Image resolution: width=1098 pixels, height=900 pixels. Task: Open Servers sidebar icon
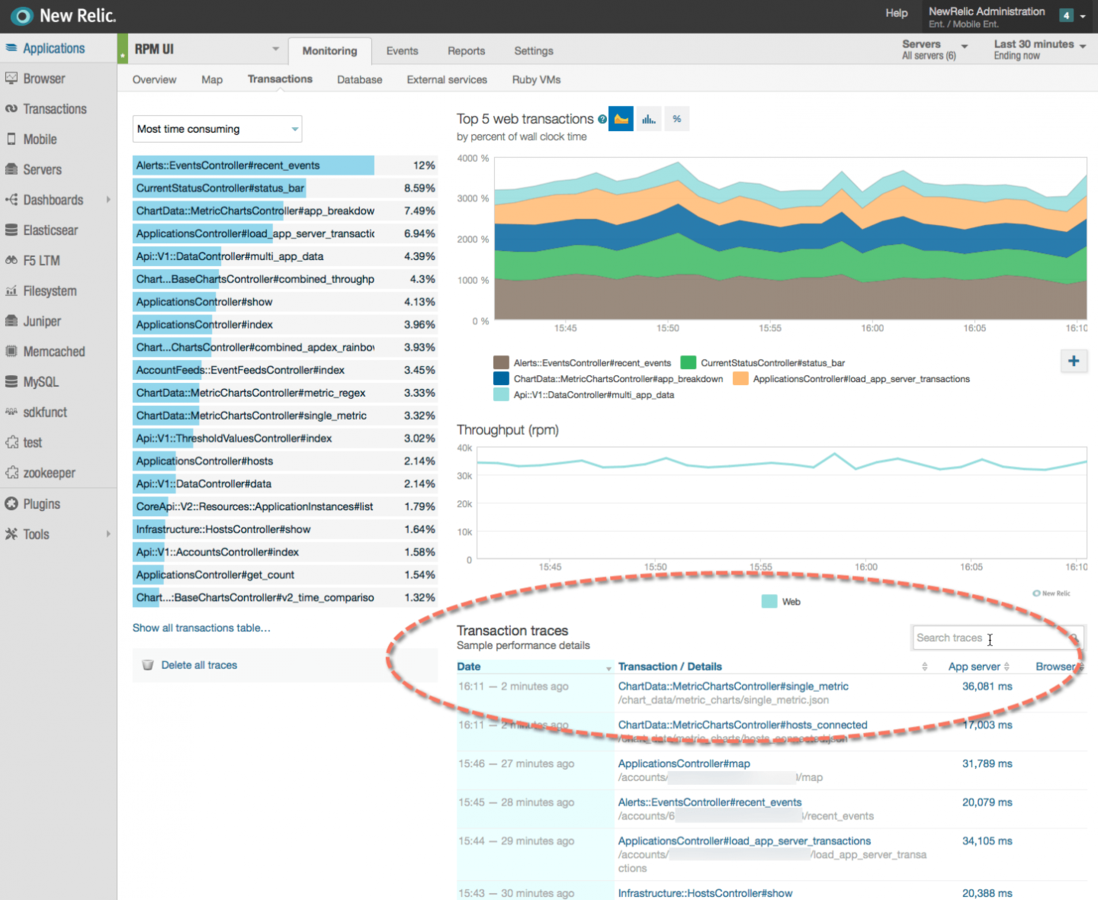tap(11, 169)
